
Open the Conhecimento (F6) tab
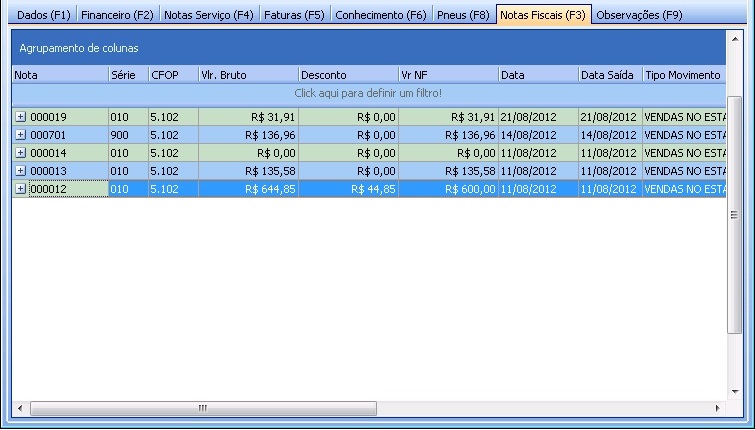pos(380,15)
